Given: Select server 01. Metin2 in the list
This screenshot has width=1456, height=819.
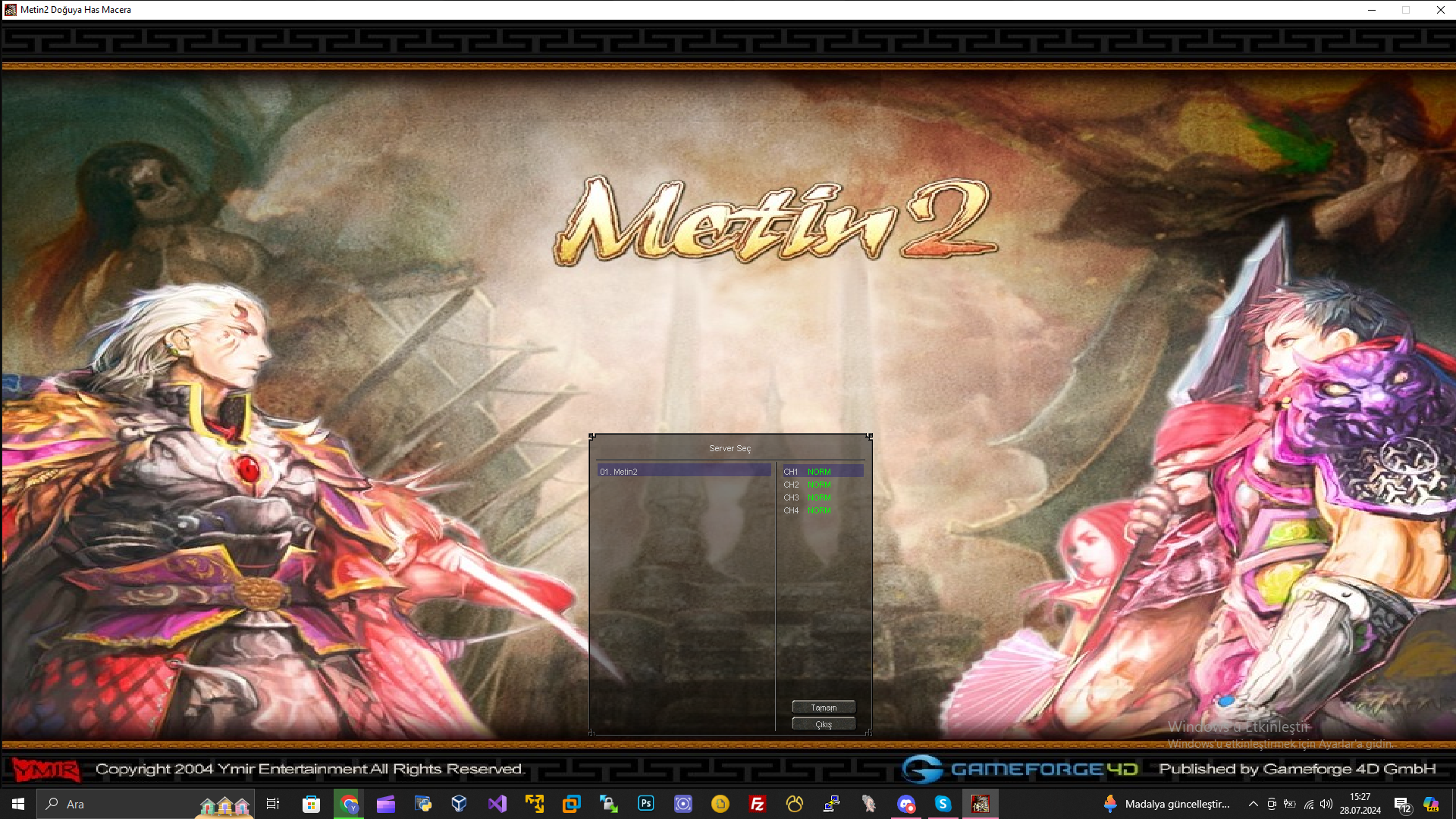Looking at the screenshot, I should pos(684,472).
